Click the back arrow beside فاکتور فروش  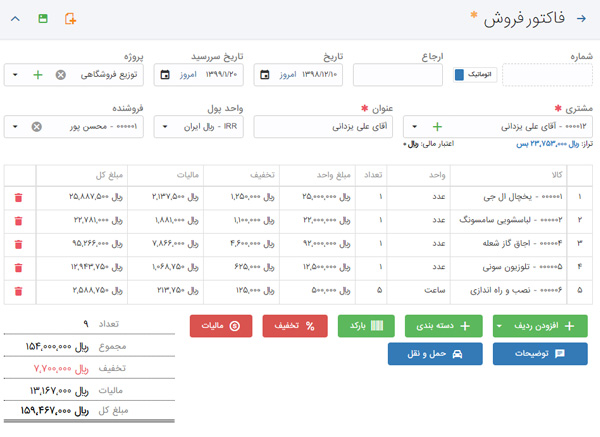(581, 18)
